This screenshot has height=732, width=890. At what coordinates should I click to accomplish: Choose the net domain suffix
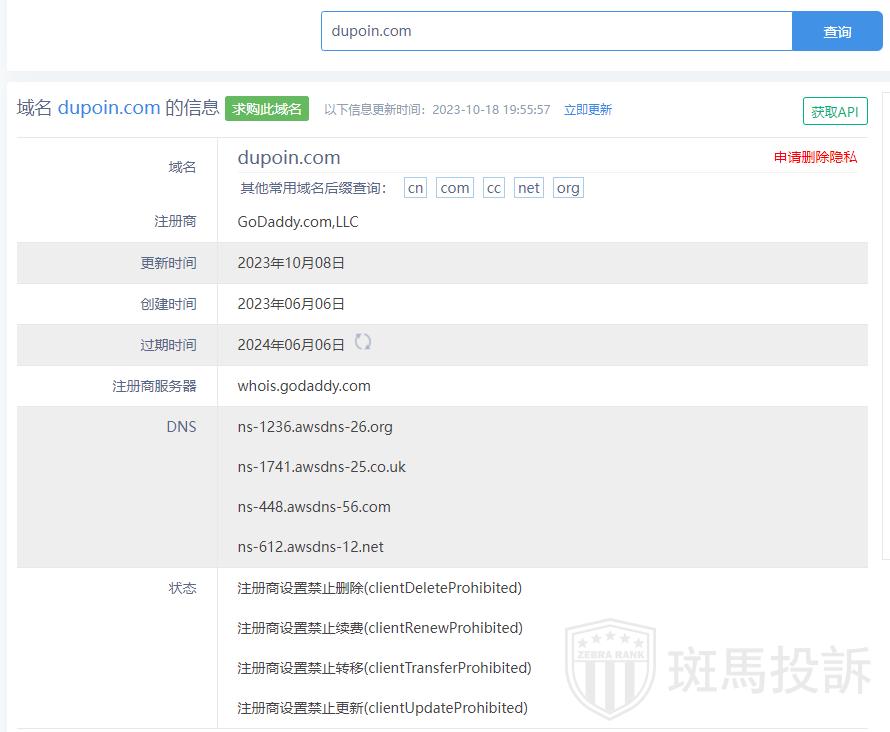[529, 188]
